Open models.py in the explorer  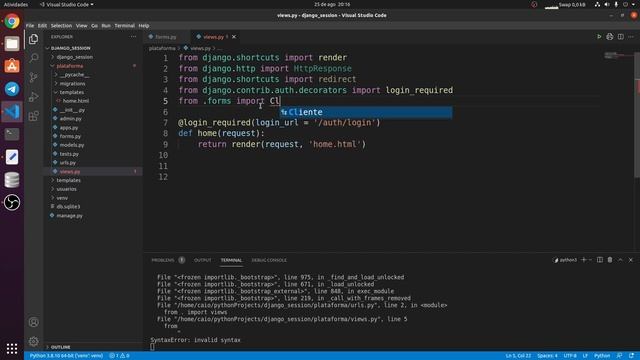pos(72,145)
